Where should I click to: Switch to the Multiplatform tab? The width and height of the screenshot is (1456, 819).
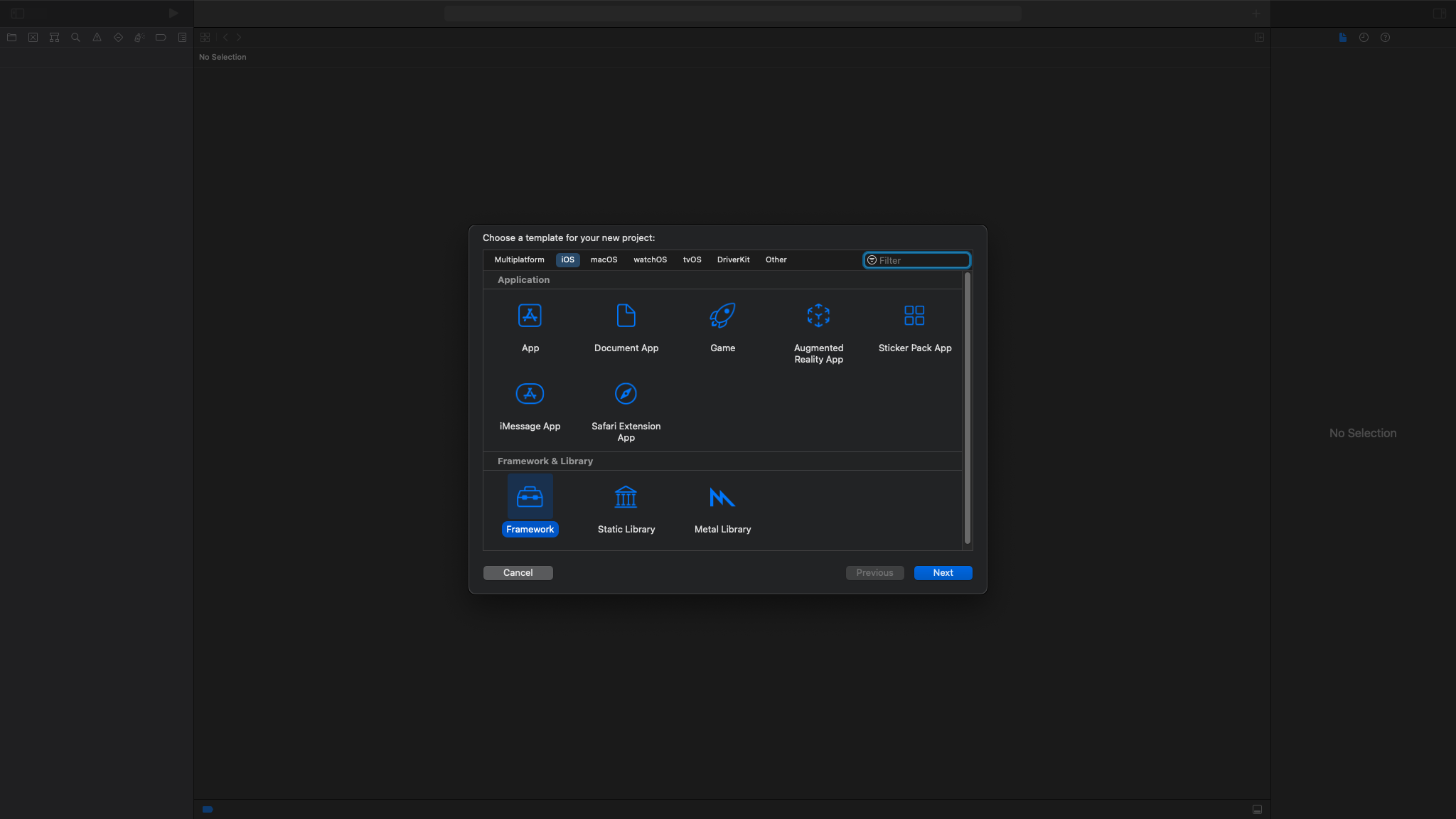tap(519, 260)
